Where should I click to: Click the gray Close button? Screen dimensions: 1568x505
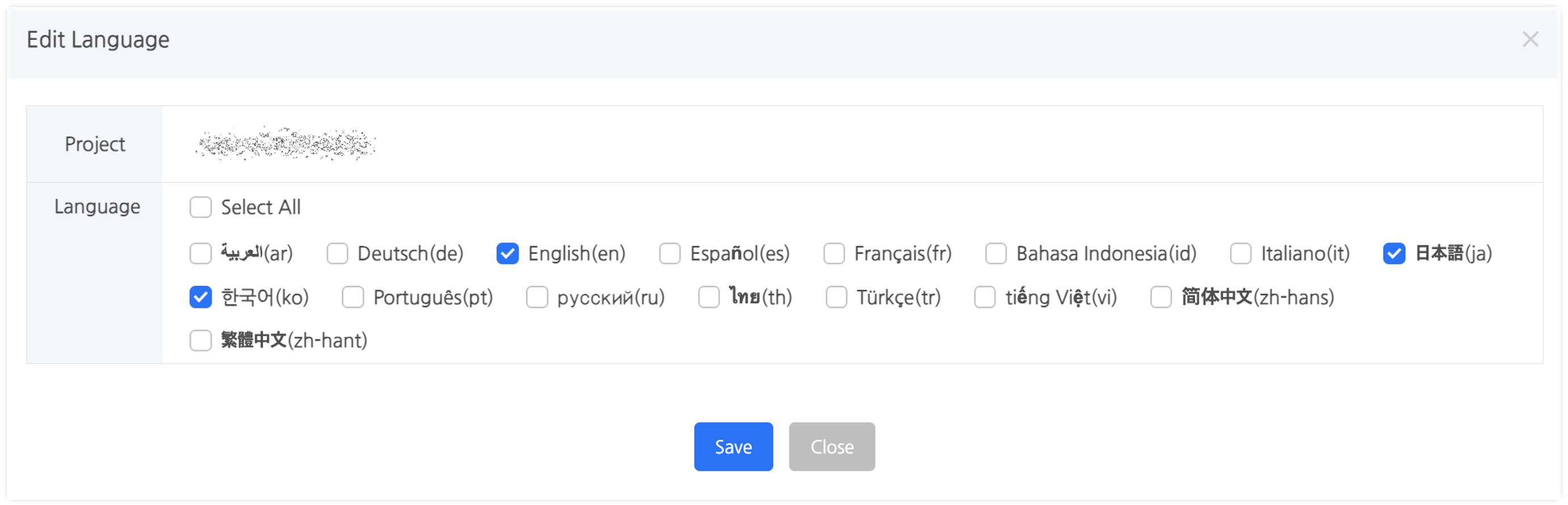pos(832,447)
